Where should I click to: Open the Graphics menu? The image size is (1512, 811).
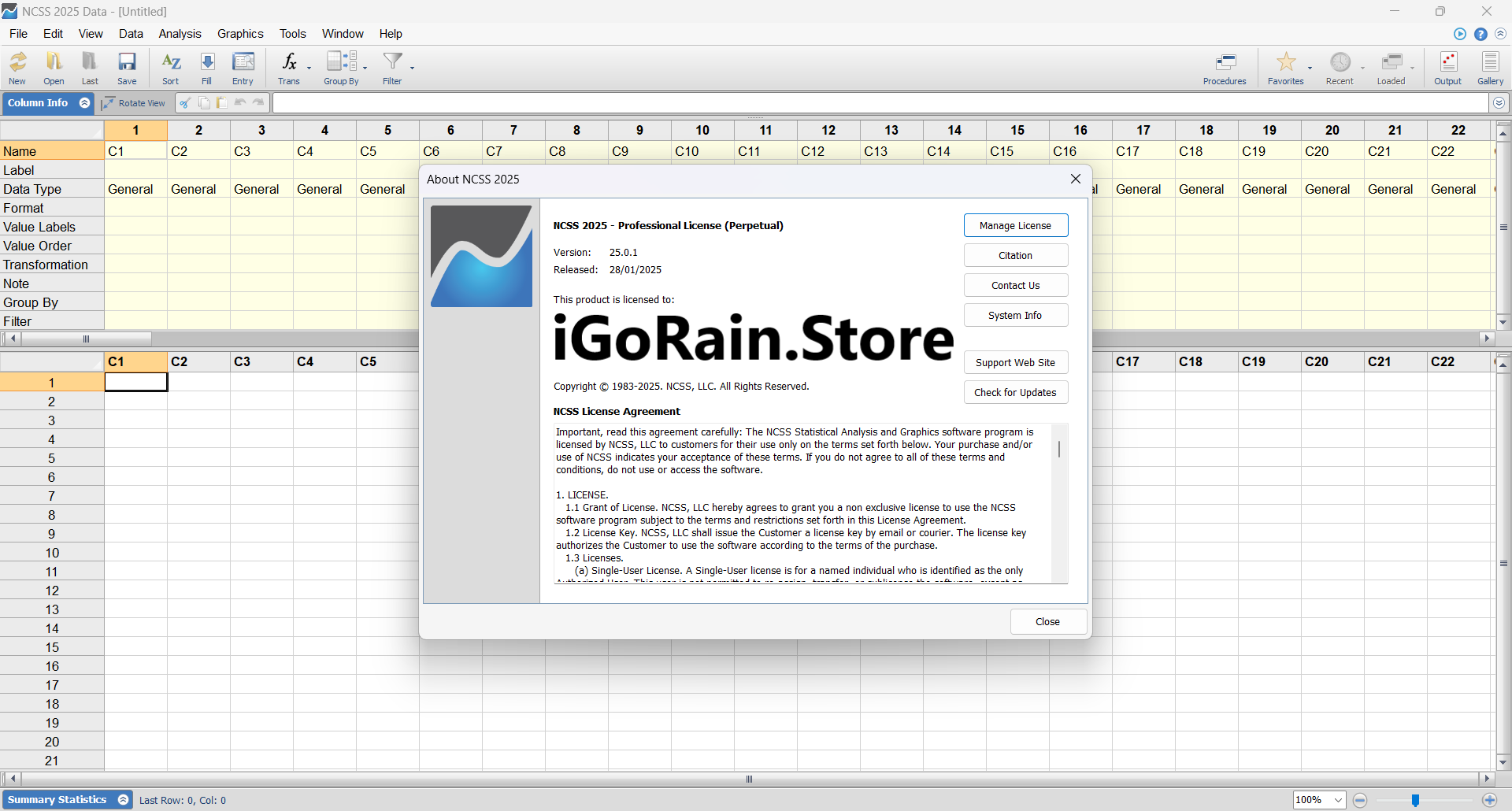240,34
